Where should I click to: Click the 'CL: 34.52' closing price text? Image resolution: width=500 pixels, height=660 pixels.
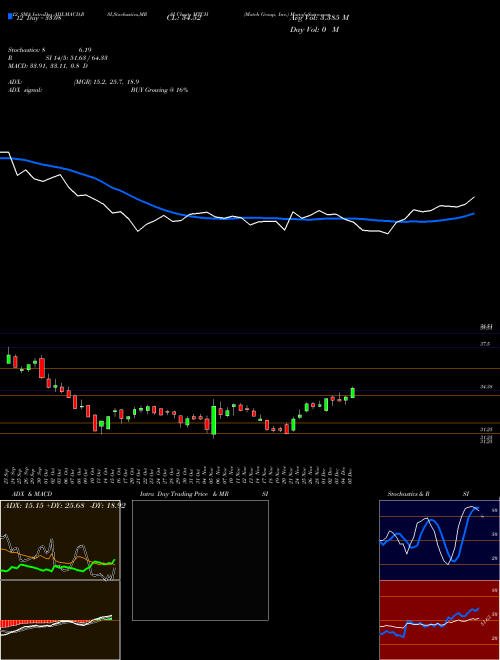coord(184,18)
